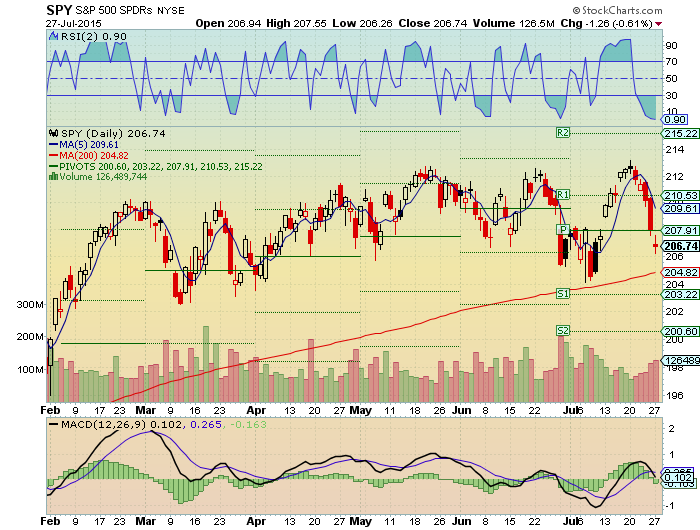
Task: Click the RSI axis label 90
Action: point(671,46)
